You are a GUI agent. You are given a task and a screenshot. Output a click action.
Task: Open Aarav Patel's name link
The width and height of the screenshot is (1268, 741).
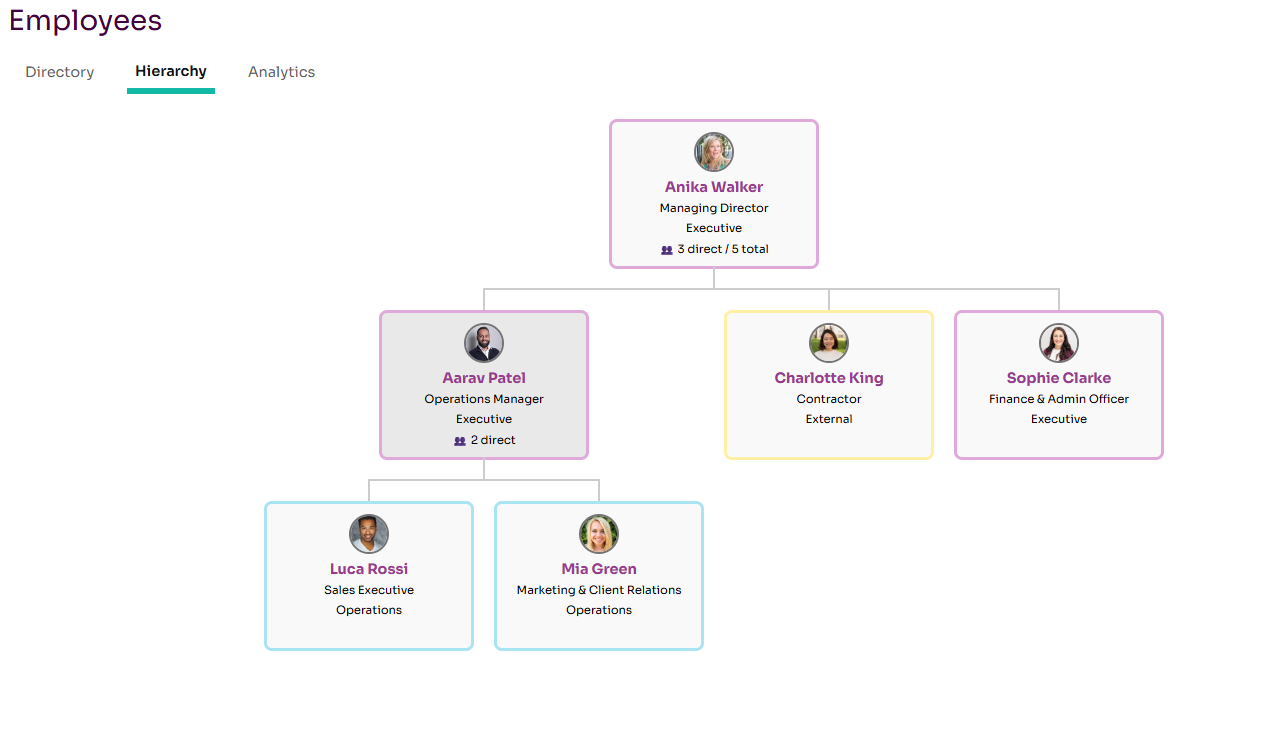tap(484, 378)
